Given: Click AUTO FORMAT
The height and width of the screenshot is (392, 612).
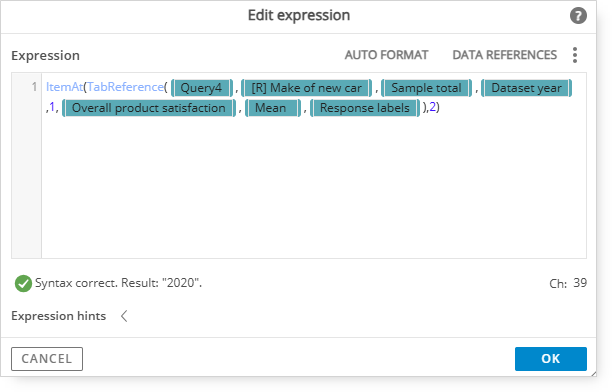Looking at the screenshot, I should (x=386, y=55).
